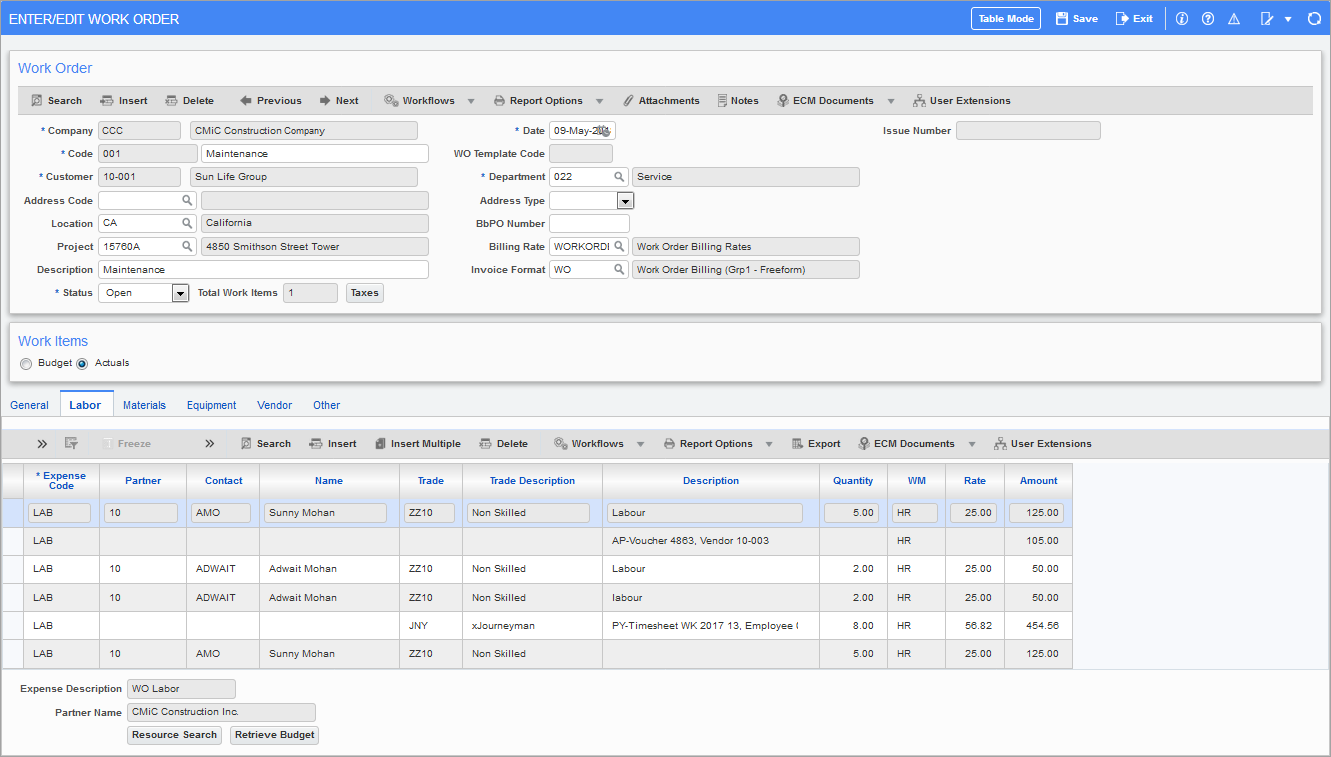Open Attachments for this work order

(x=662, y=100)
